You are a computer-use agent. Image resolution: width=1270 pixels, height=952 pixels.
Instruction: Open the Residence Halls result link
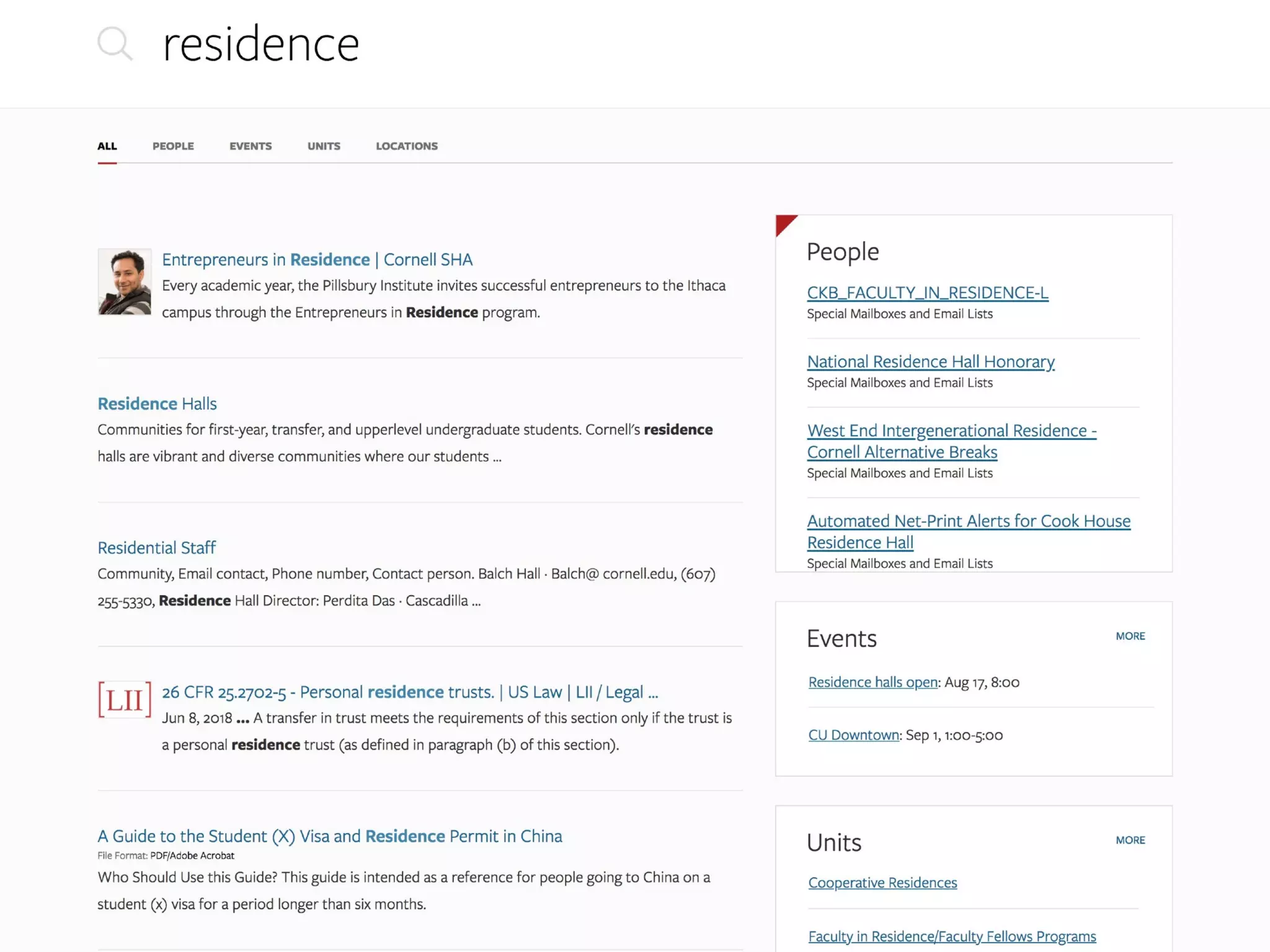[157, 403]
